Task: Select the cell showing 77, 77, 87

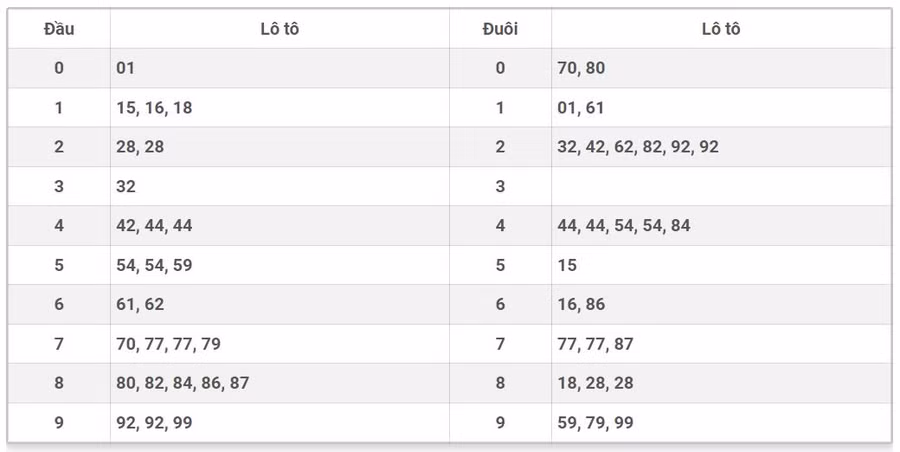Action: click(595, 344)
